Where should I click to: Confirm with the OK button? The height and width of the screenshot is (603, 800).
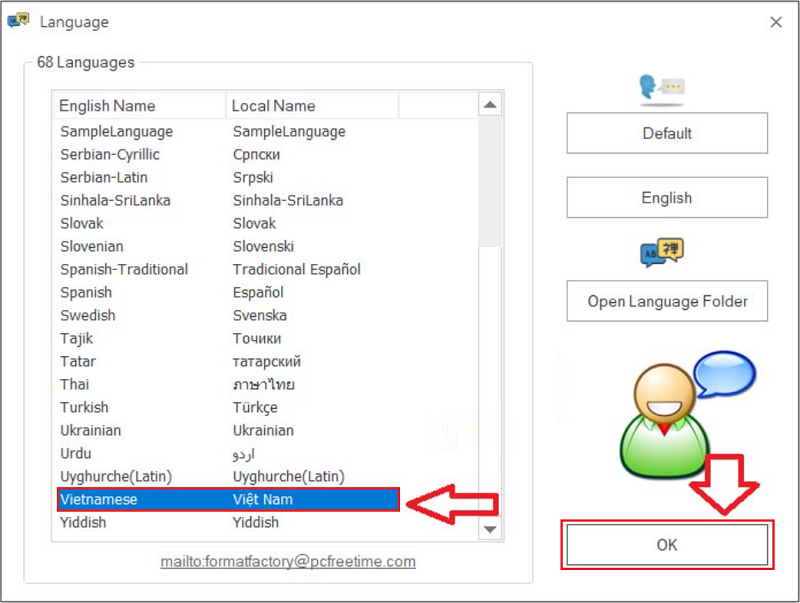667,545
